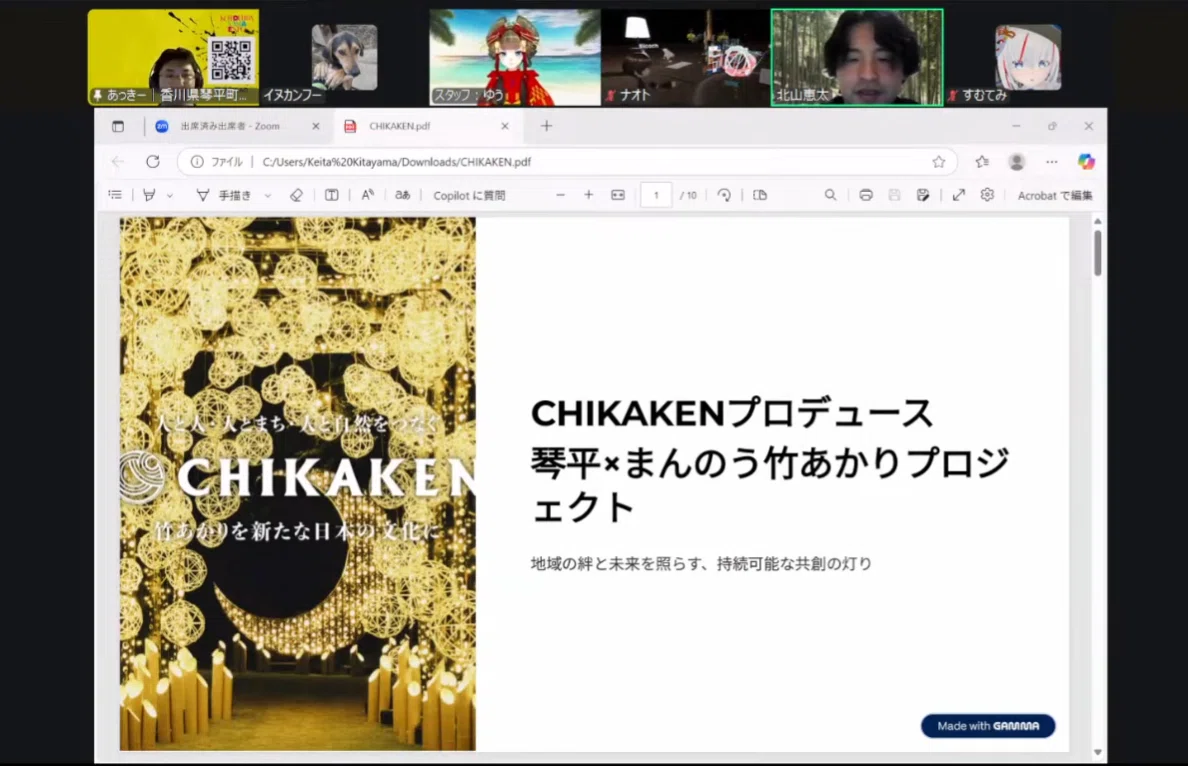
Task: Click Copilot に質問 button
Action: click(469, 195)
